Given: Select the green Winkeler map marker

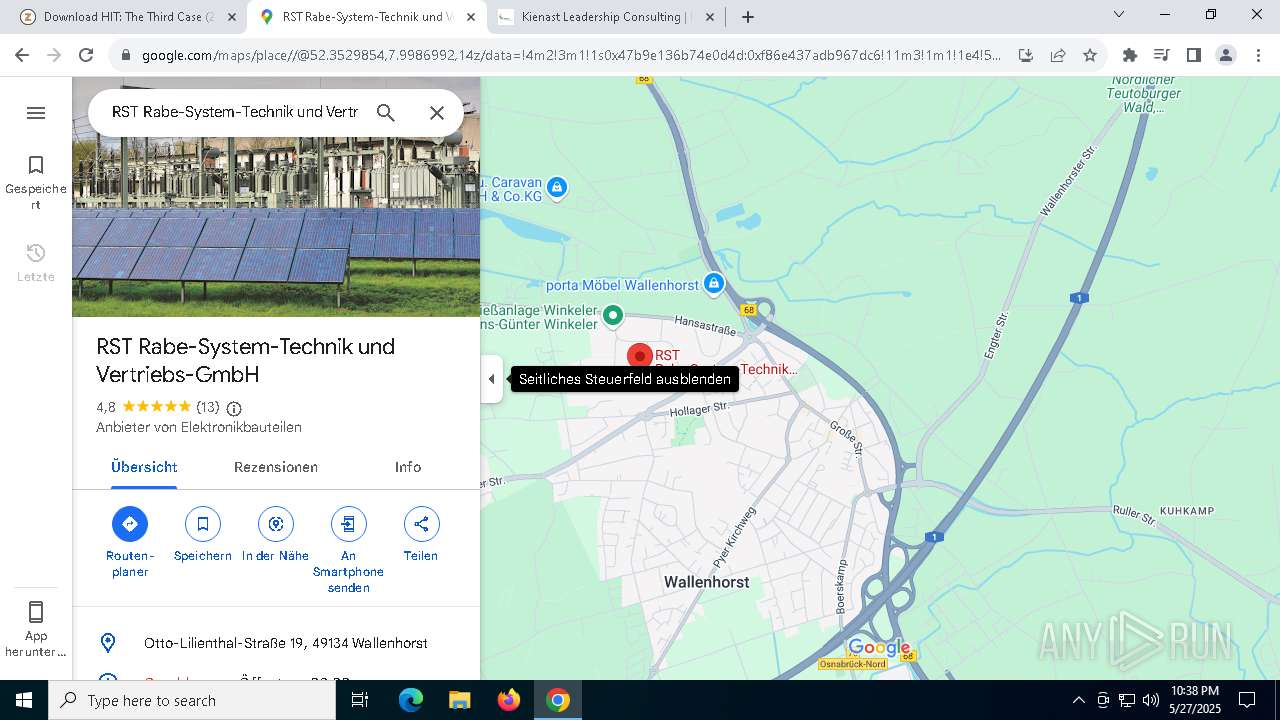Looking at the screenshot, I should [x=613, y=316].
